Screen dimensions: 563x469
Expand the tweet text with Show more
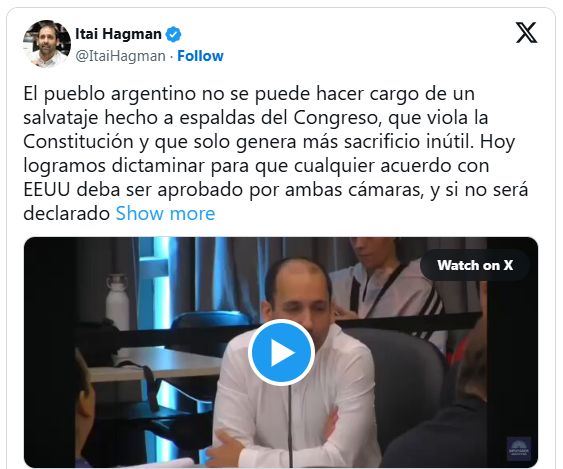point(166,214)
